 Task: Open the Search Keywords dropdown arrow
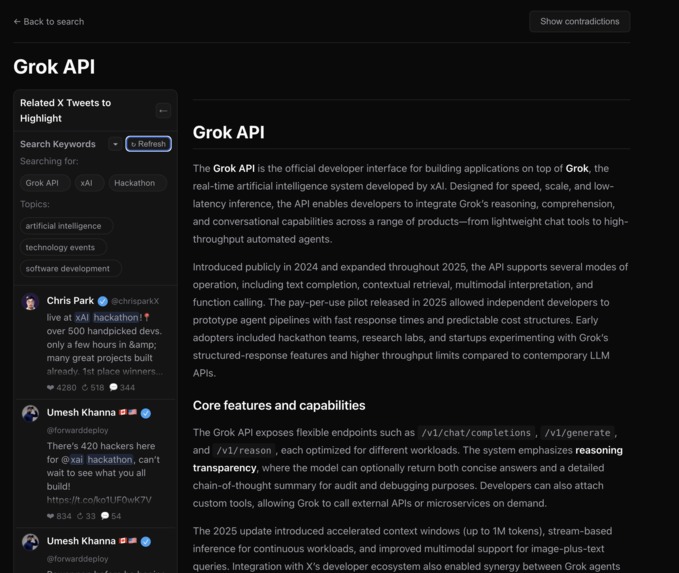[115, 144]
